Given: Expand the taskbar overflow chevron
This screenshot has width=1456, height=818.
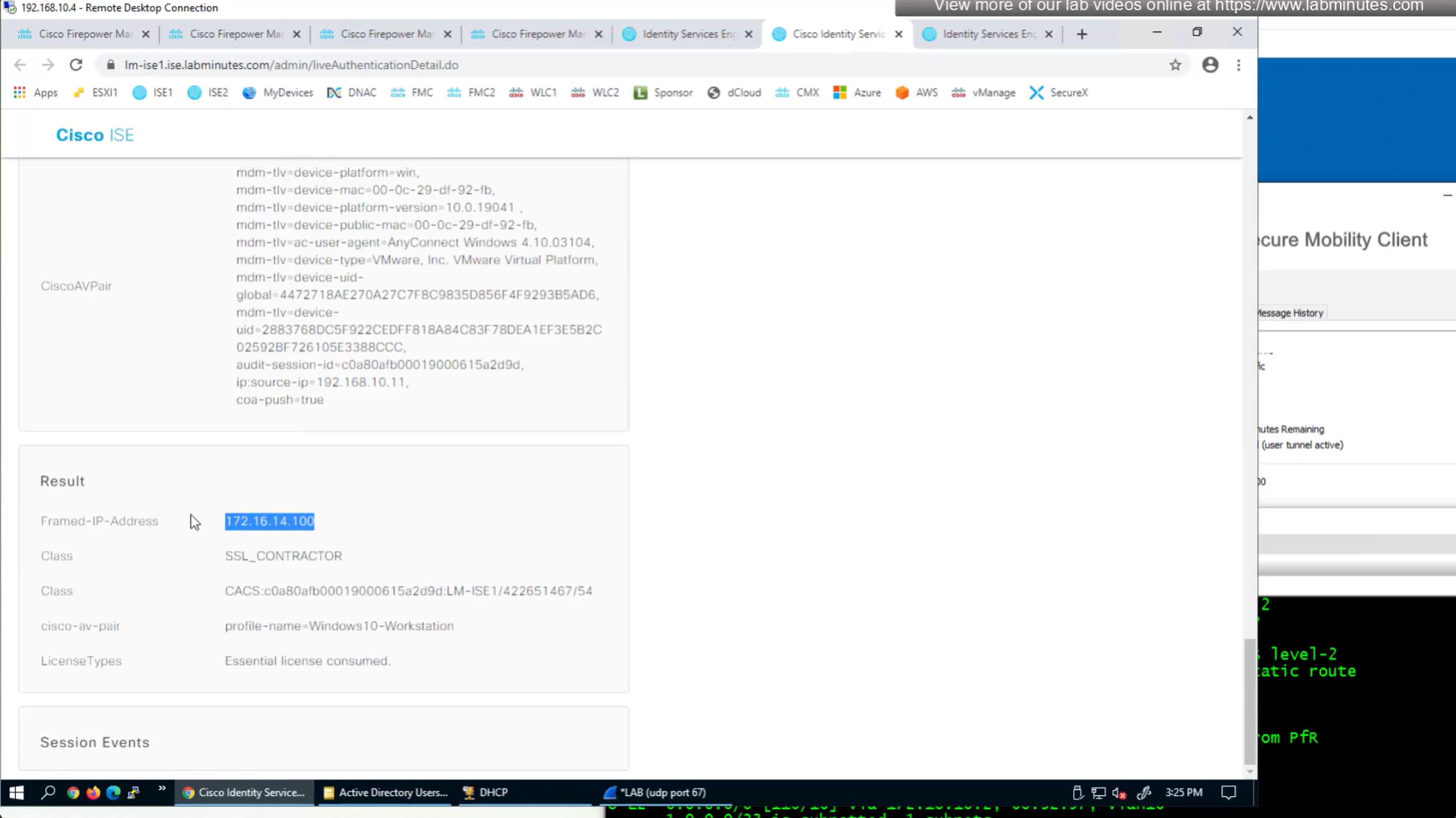Looking at the screenshot, I should (x=161, y=790).
